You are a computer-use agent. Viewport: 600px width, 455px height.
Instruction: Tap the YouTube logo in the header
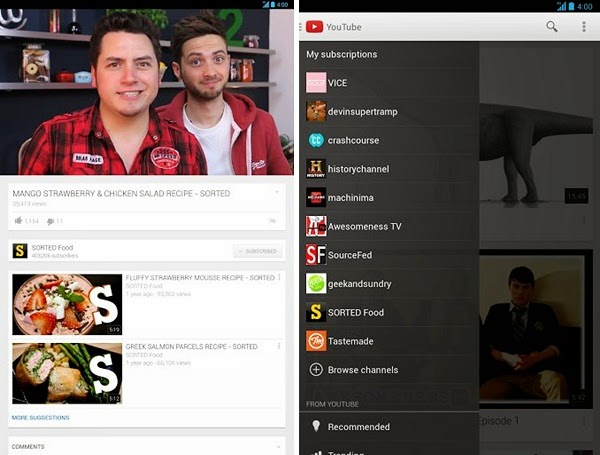[x=314, y=27]
